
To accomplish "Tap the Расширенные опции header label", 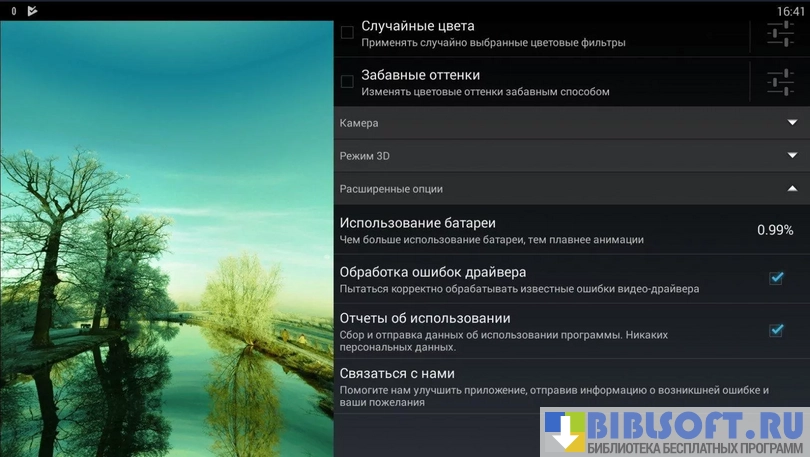I will (391, 188).
